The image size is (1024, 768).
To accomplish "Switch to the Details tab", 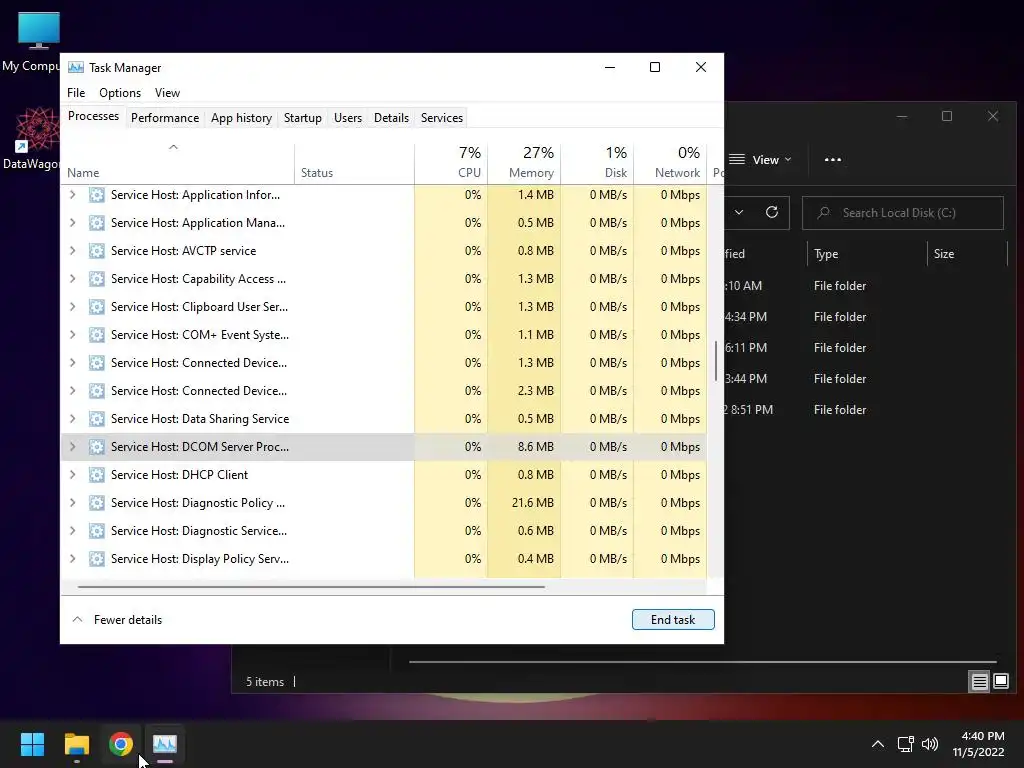I will tap(391, 118).
